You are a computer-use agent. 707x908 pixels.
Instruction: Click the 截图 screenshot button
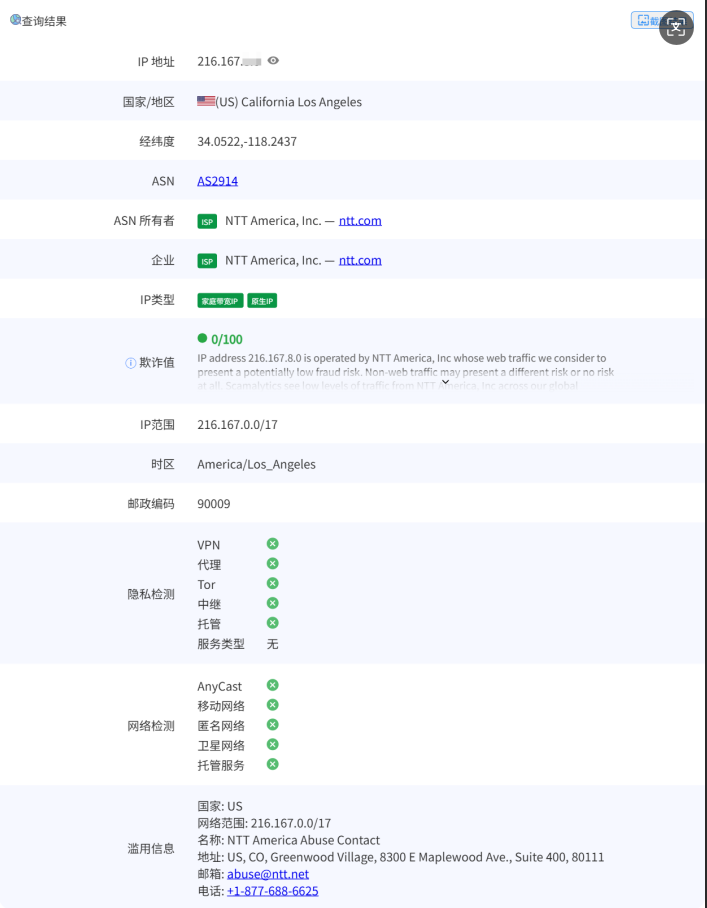click(x=645, y=20)
